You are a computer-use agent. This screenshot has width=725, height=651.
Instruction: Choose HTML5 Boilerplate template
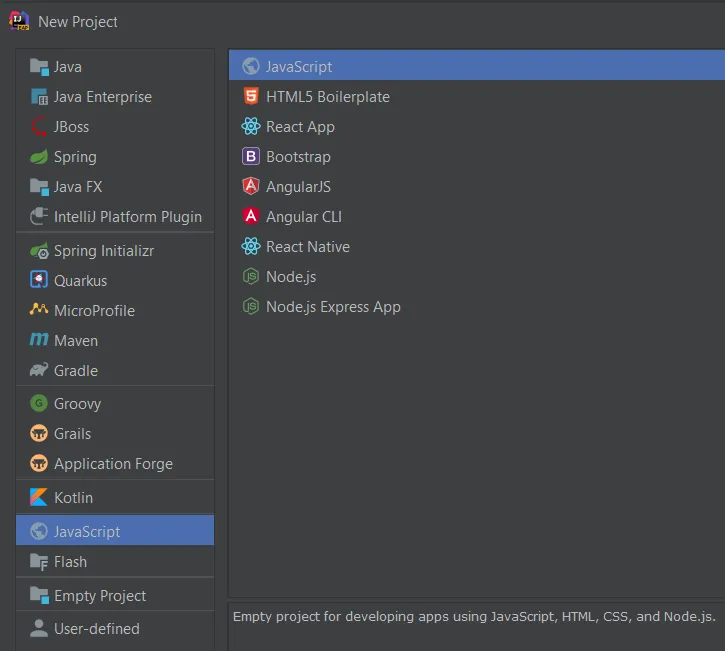477,97
